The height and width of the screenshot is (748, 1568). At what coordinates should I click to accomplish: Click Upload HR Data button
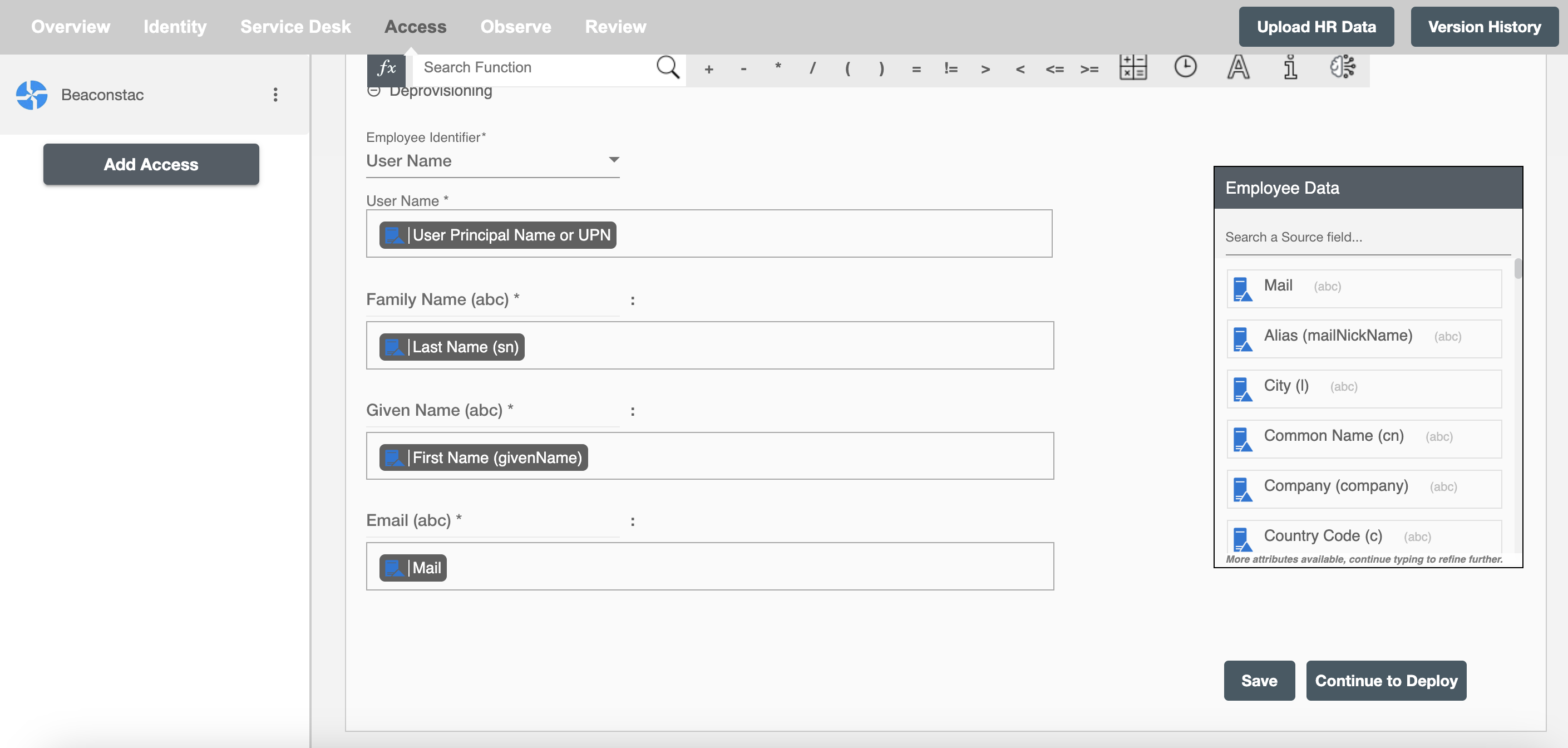(x=1317, y=27)
